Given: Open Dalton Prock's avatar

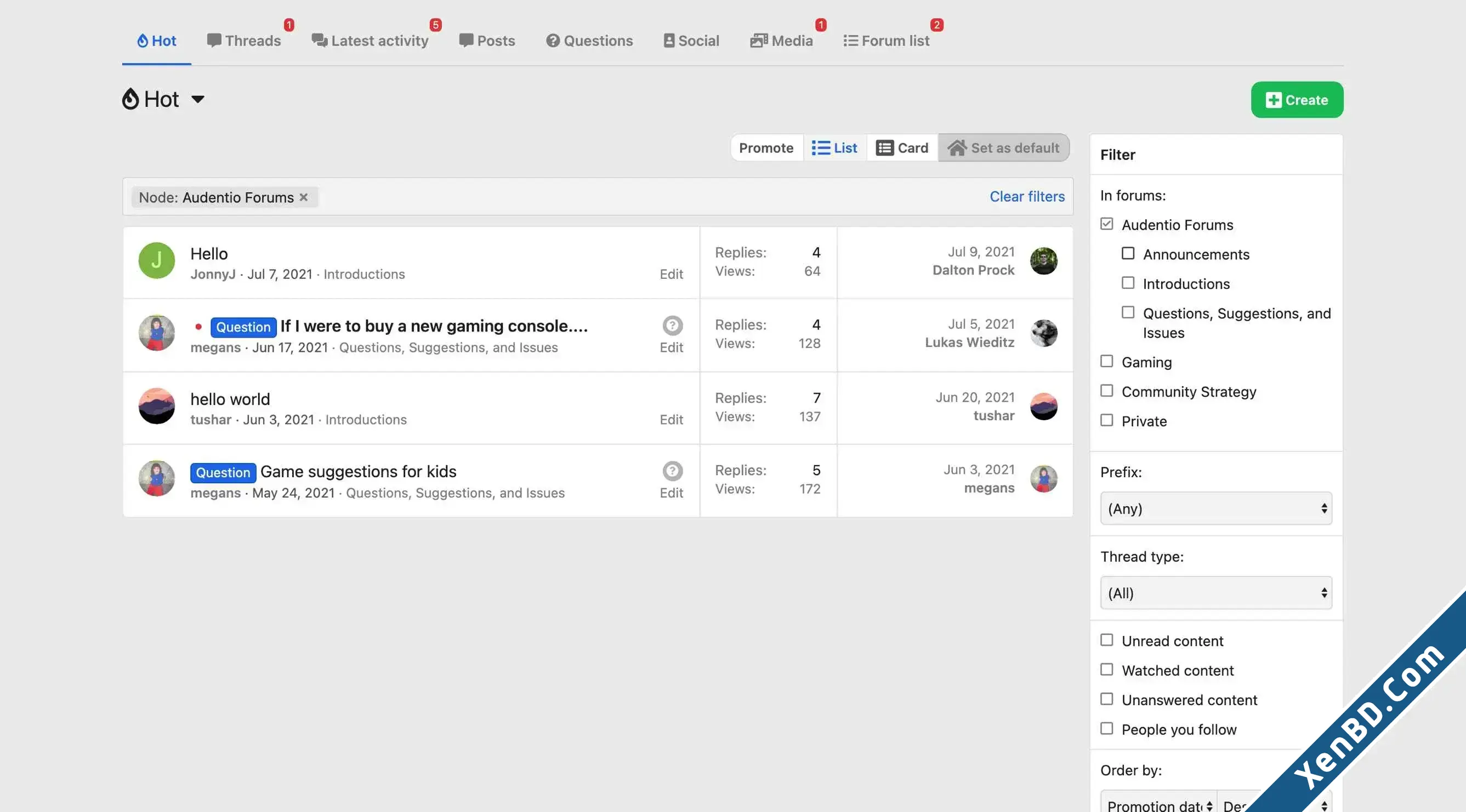Looking at the screenshot, I should [x=1044, y=261].
